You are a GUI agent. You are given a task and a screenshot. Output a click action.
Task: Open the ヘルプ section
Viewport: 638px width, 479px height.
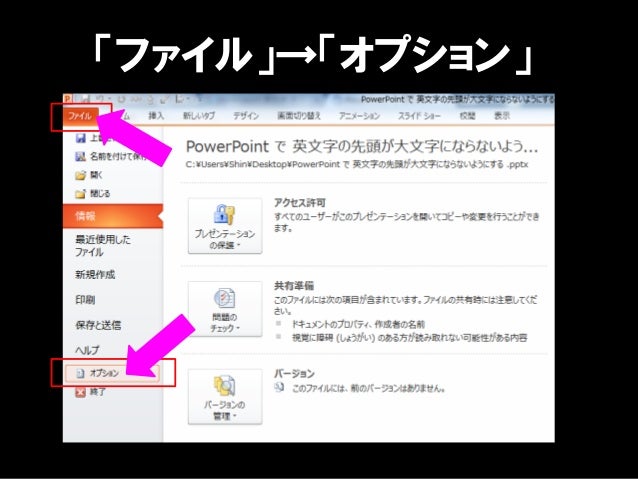pos(87,350)
